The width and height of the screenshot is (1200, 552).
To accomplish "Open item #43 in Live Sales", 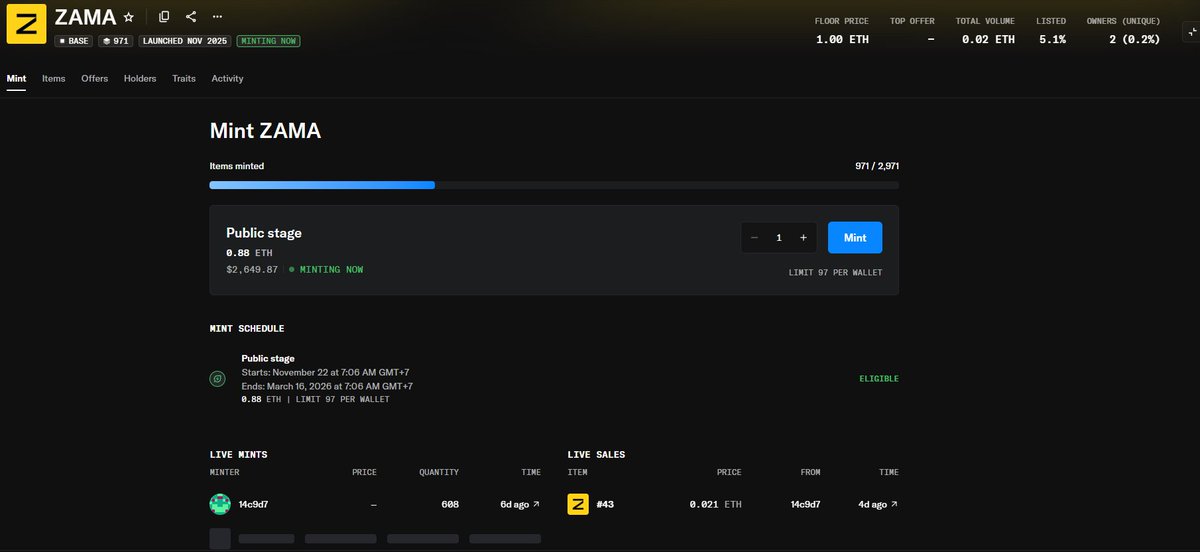I will (x=605, y=505).
